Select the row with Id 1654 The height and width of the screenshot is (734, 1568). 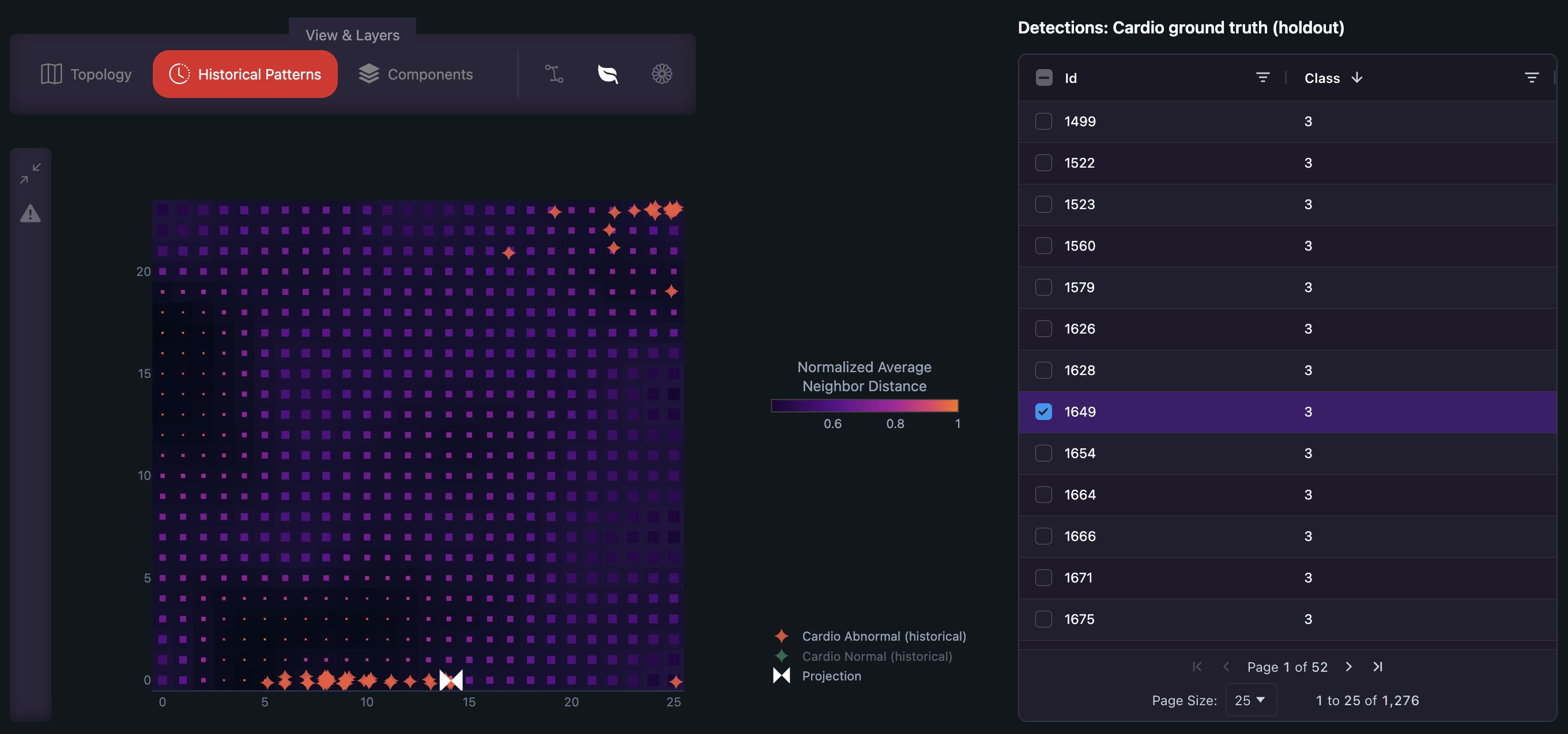click(x=1287, y=453)
